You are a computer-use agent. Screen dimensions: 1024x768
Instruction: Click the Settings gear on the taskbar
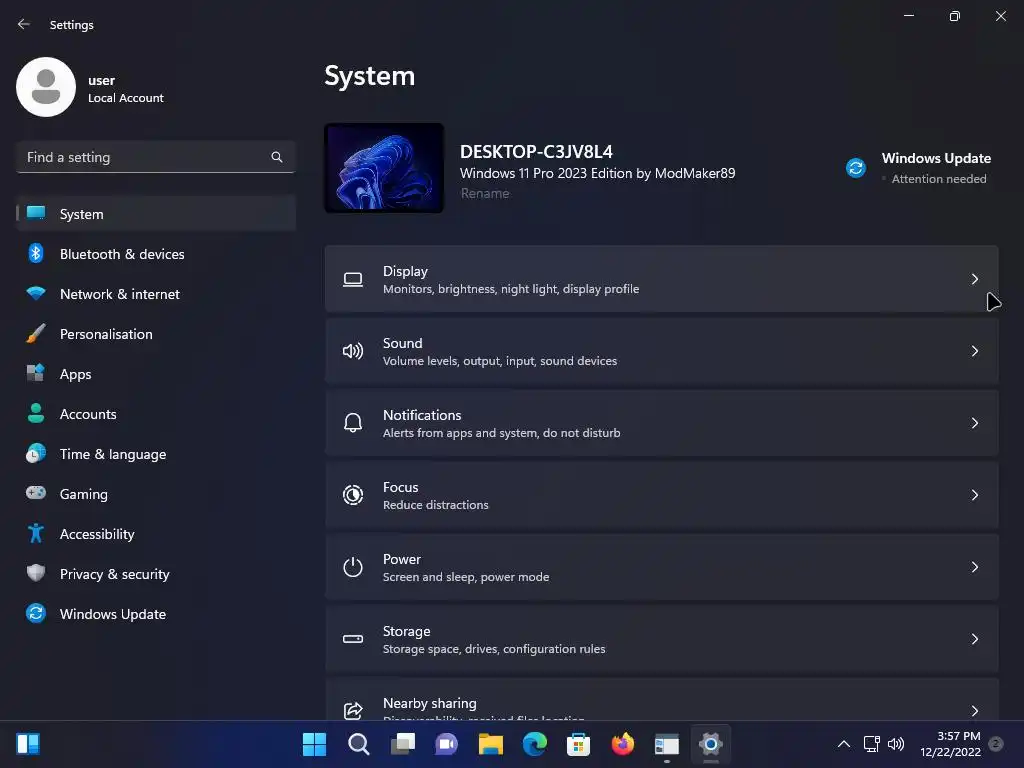[711, 744]
